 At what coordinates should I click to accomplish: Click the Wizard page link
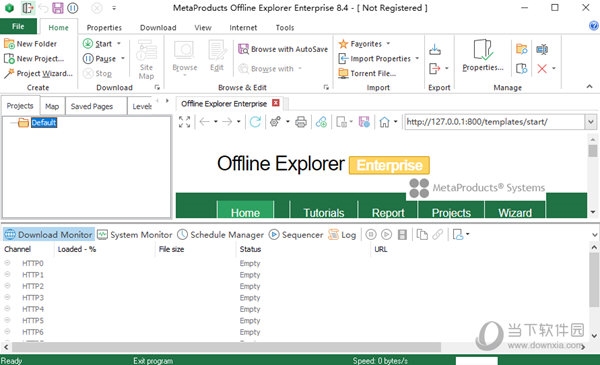pos(515,212)
